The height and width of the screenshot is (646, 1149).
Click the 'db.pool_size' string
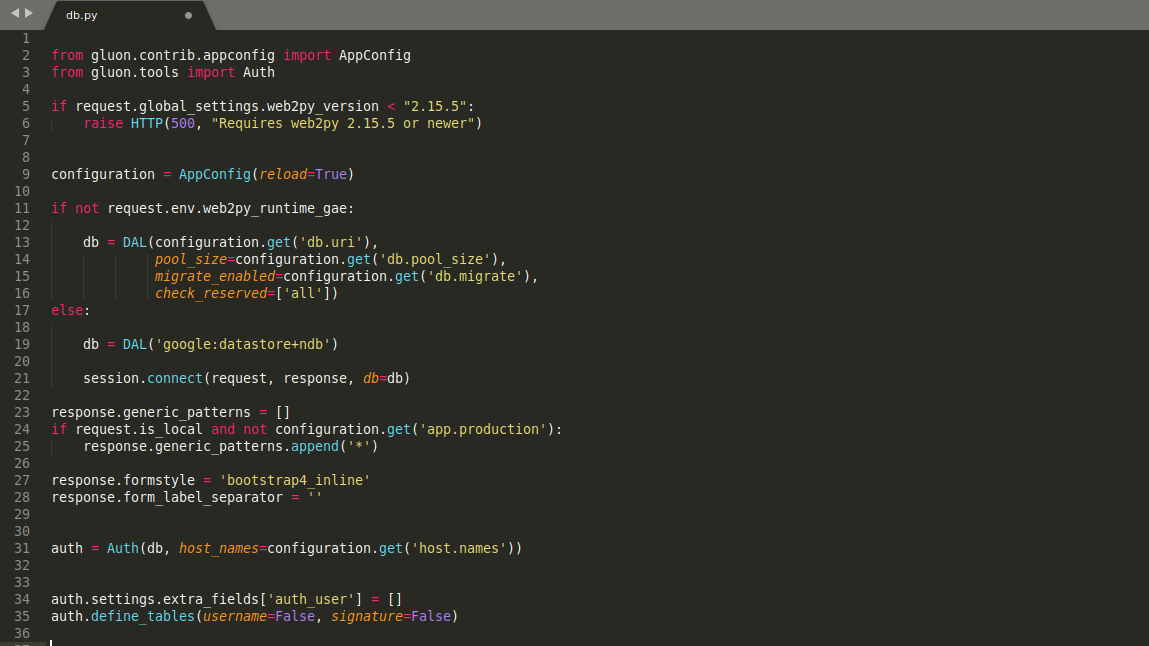point(435,259)
